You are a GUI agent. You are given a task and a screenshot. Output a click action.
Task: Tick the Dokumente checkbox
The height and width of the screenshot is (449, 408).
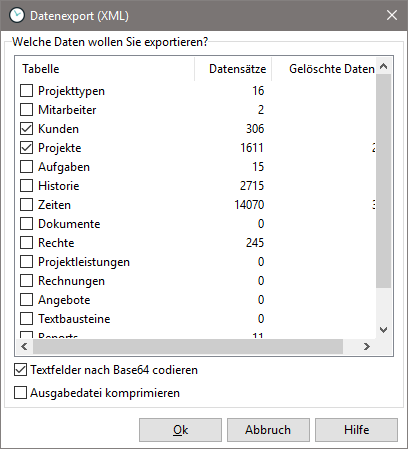click(x=26, y=224)
